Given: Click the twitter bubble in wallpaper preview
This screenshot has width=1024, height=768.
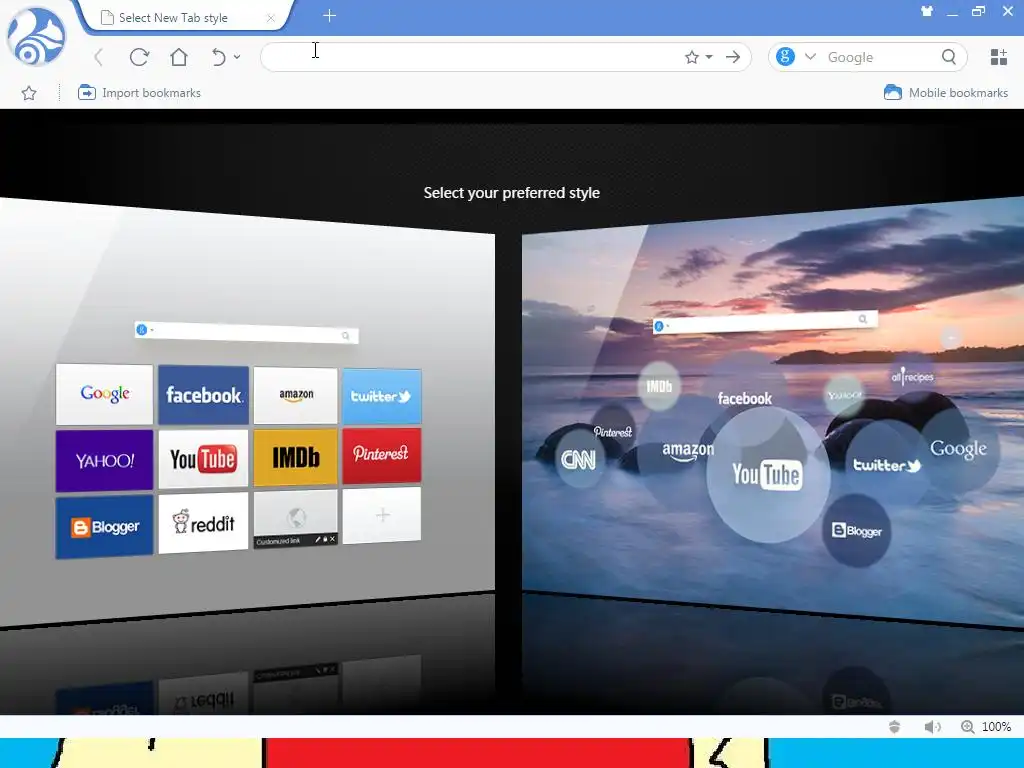Looking at the screenshot, I should pyautogui.click(x=886, y=465).
